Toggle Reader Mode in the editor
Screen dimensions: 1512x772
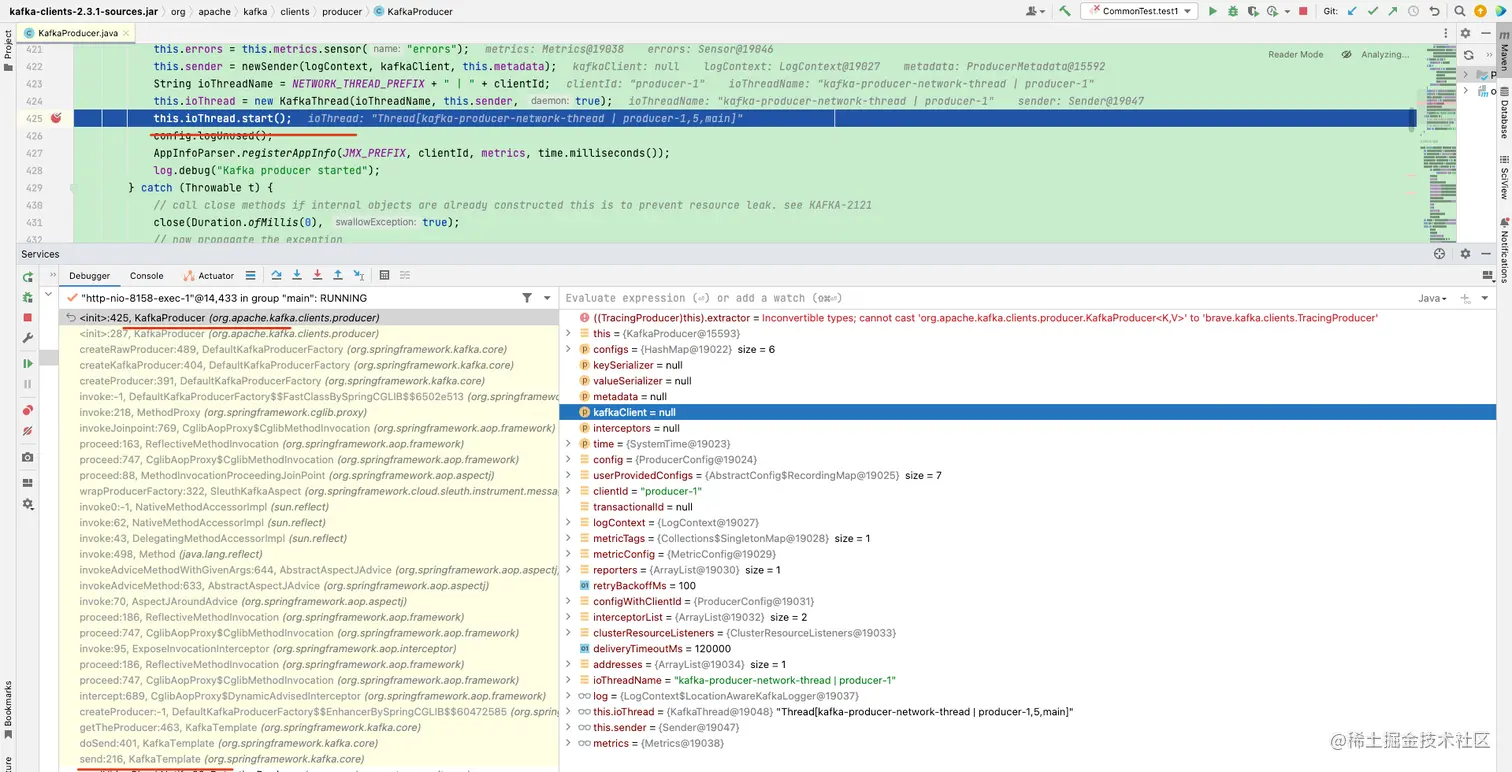coord(1295,55)
